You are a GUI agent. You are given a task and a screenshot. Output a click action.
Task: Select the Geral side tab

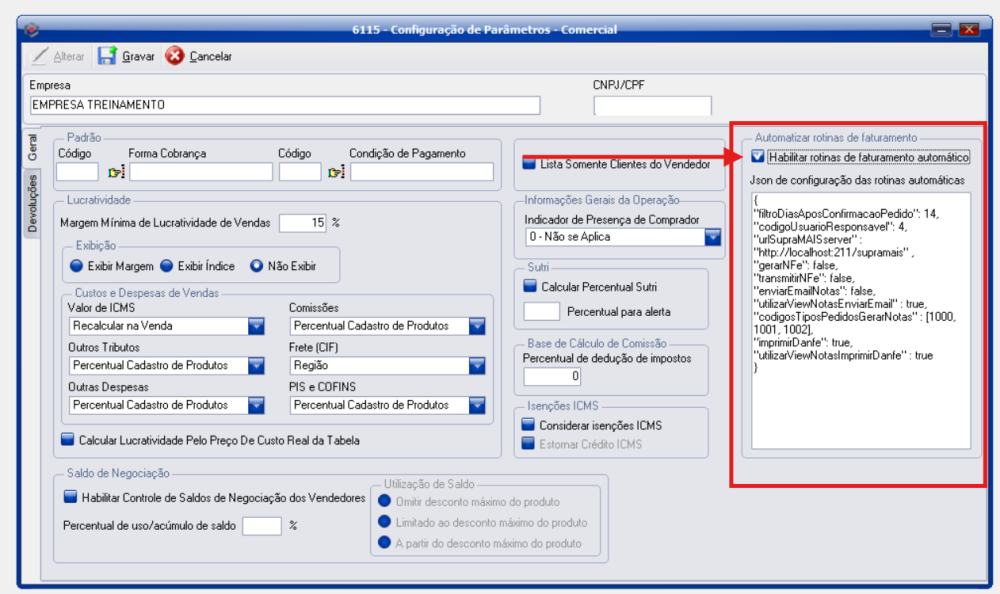32,147
